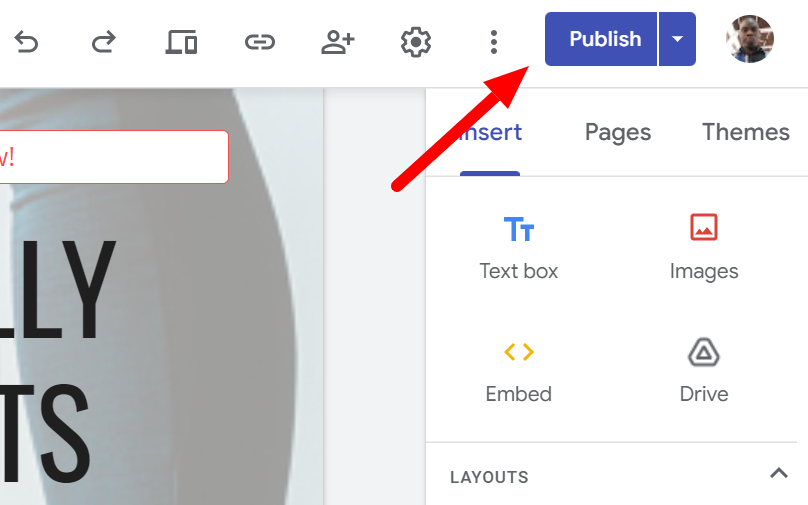Open the three-dot More menu
The width and height of the screenshot is (808, 505).
pos(494,42)
